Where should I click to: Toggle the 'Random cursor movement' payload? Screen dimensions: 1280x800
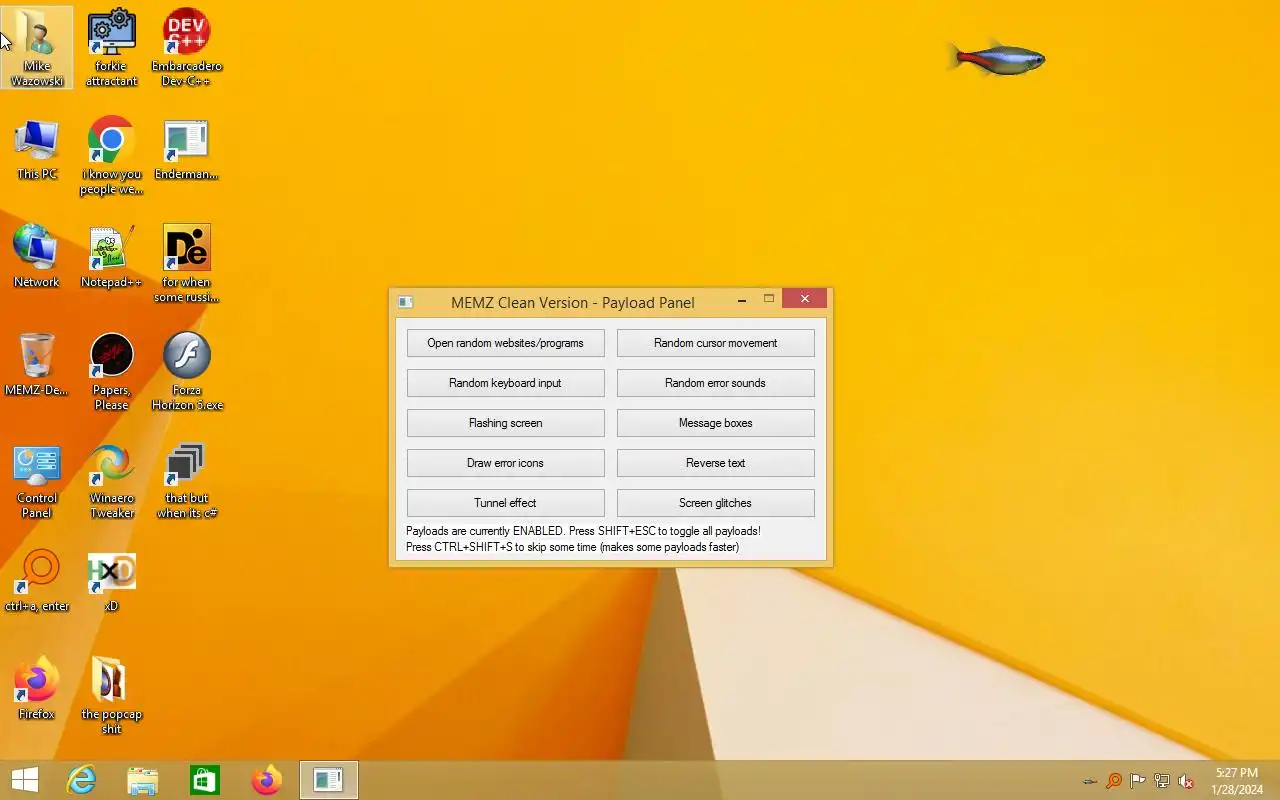(715, 343)
